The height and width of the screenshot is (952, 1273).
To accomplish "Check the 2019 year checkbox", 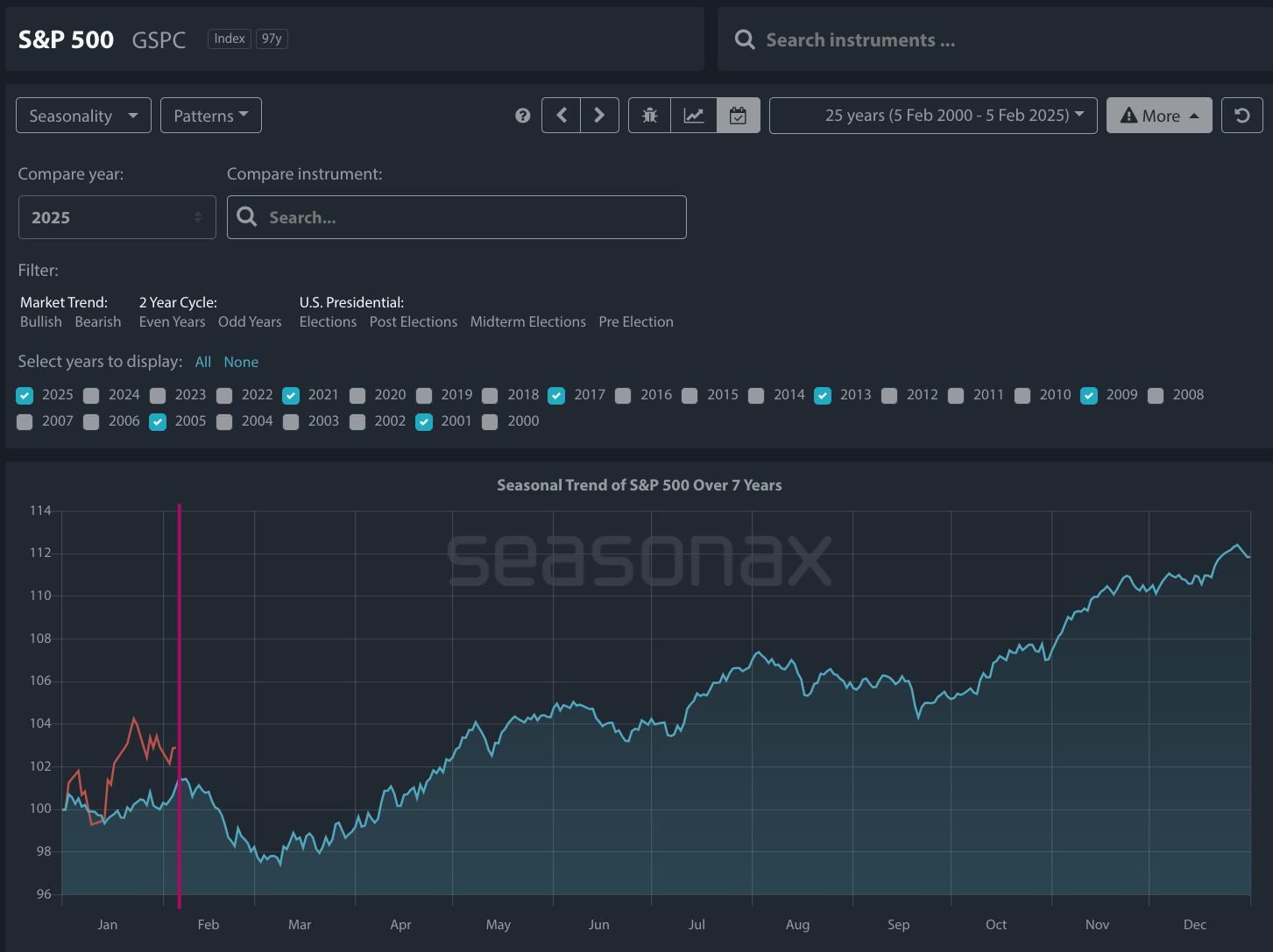I will click(x=424, y=395).
